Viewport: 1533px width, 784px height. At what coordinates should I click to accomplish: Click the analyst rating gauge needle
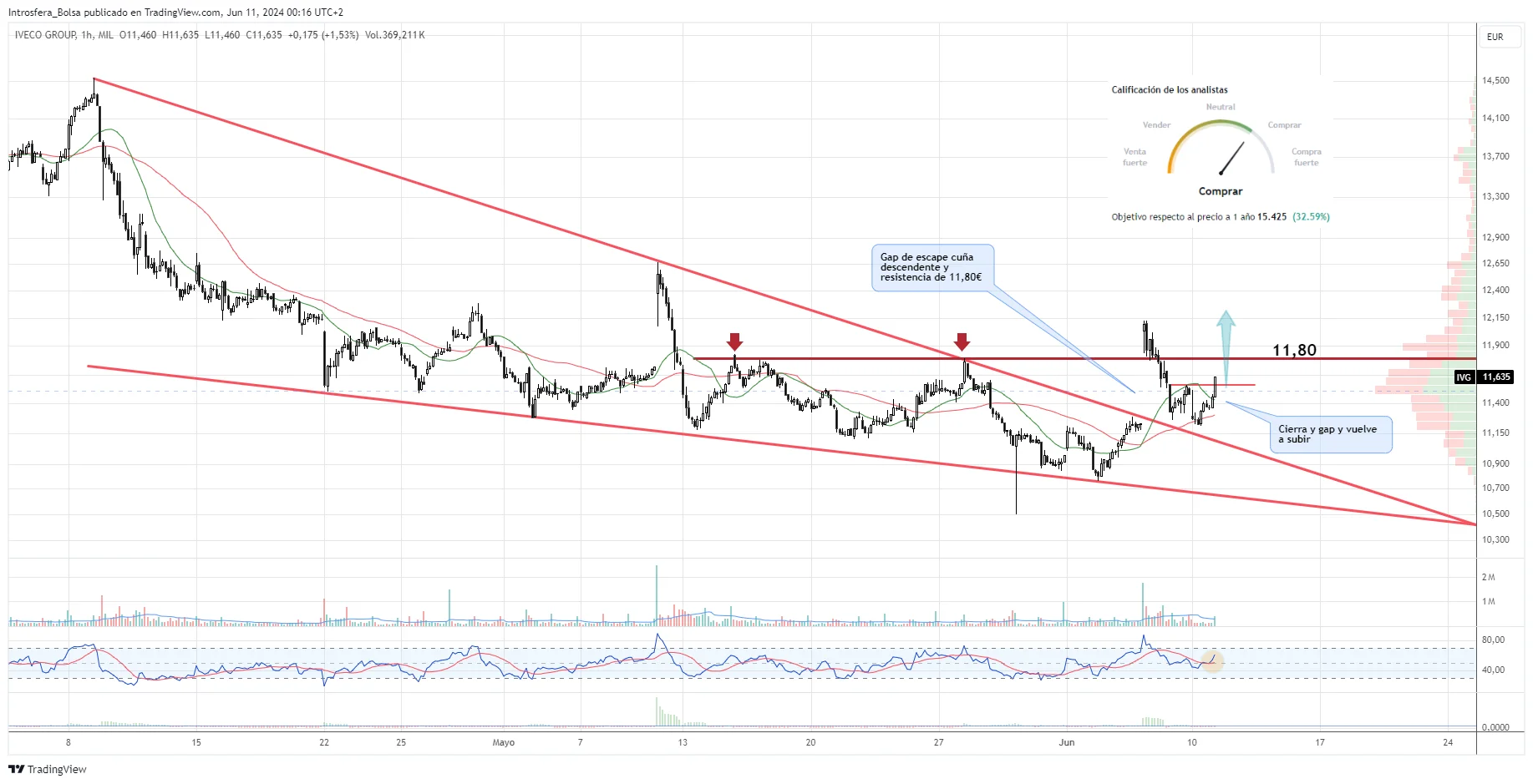1231,158
